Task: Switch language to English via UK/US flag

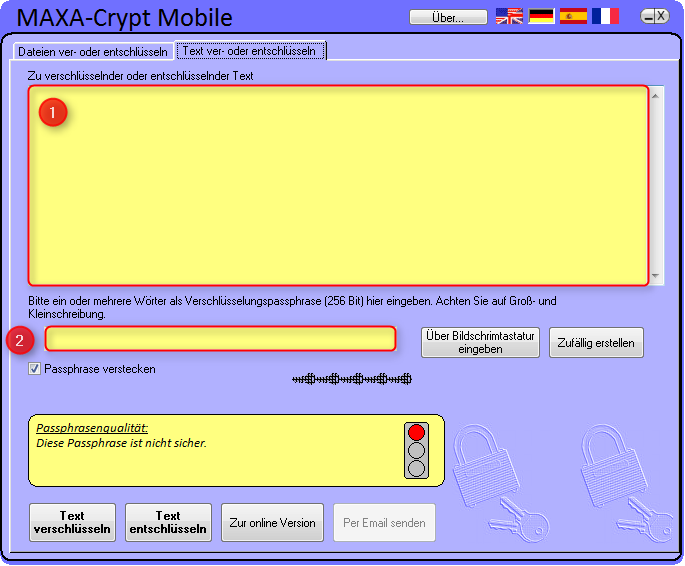Action: (x=509, y=16)
